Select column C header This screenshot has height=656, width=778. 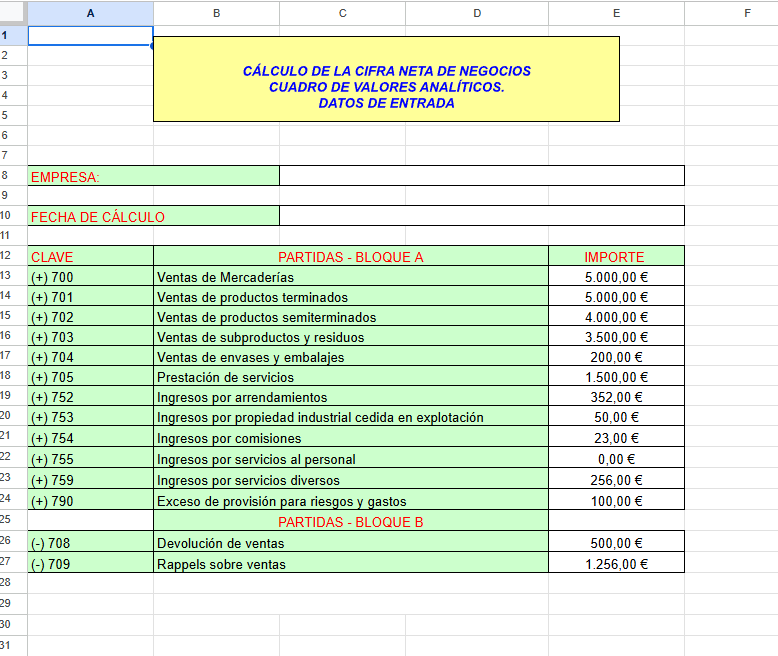[343, 13]
